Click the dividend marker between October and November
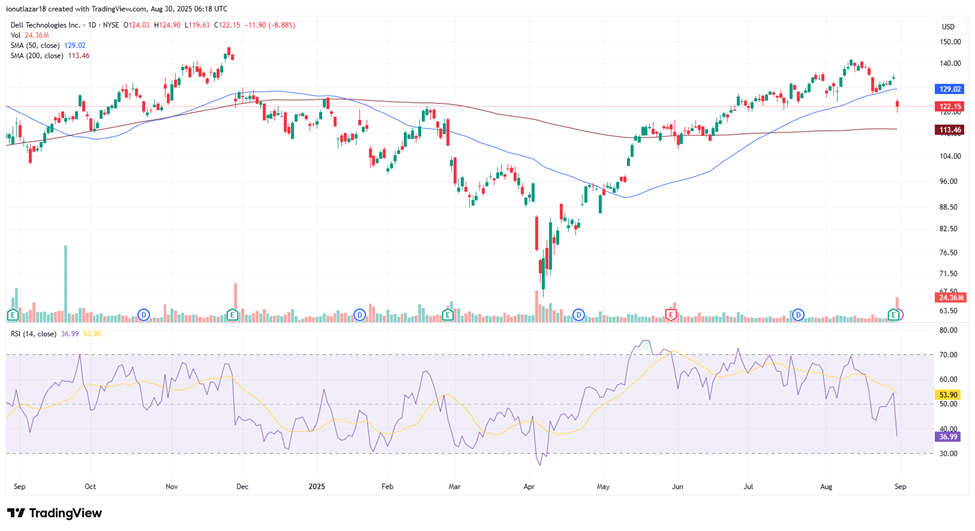 tap(144, 315)
